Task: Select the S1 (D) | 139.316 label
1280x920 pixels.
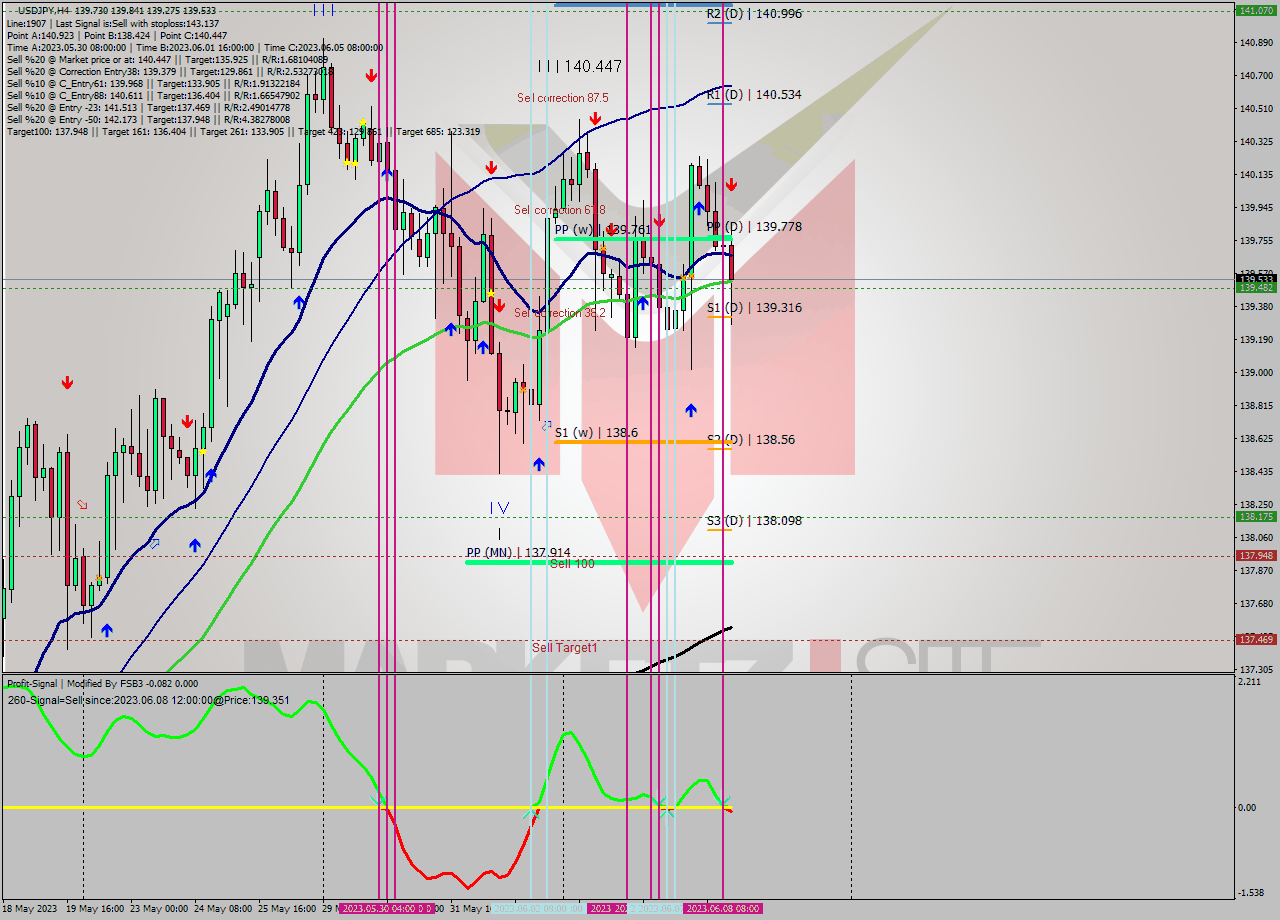Action: 754,308
